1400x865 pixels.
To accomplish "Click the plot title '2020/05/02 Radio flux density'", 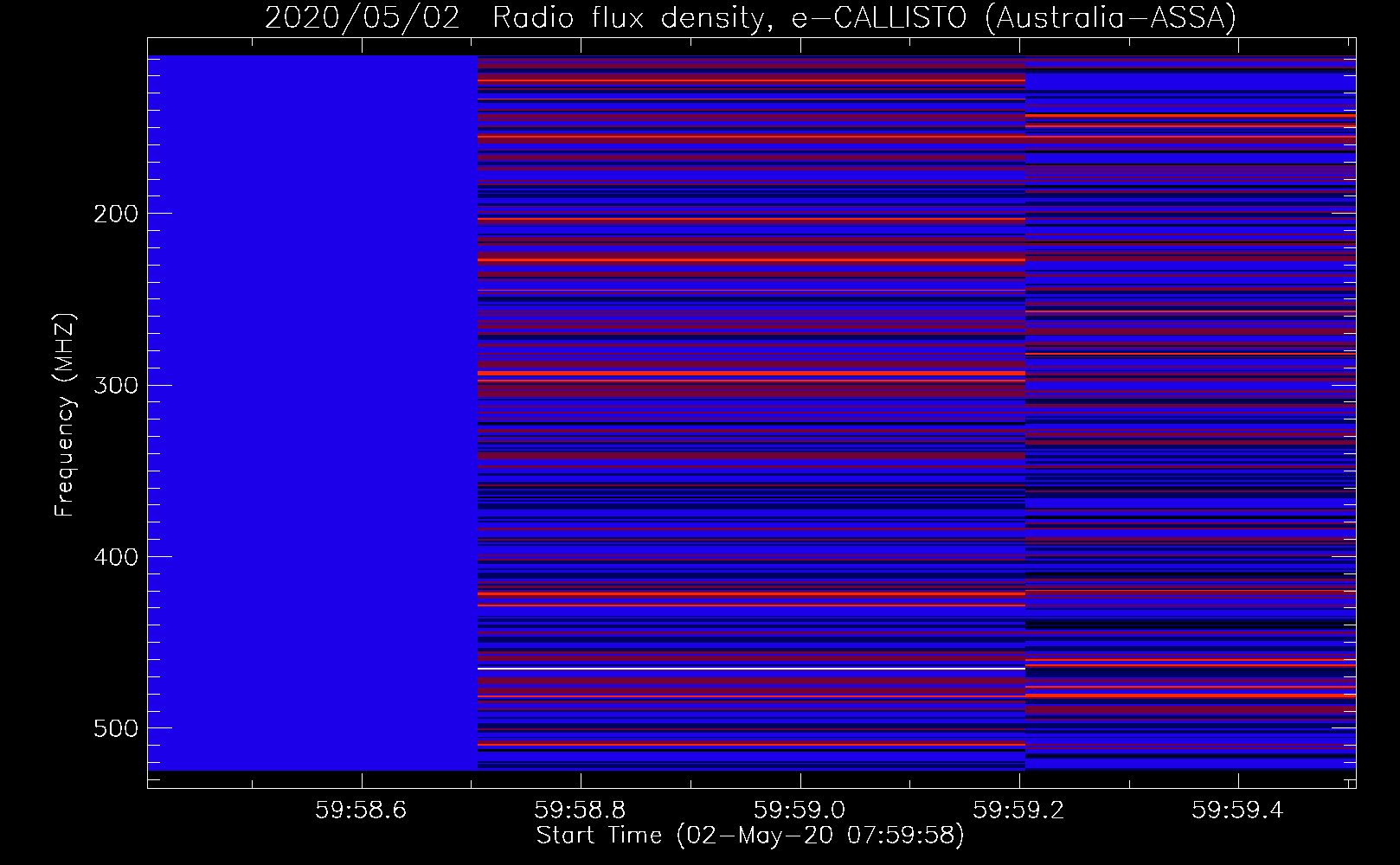I will tap(517, 17).
